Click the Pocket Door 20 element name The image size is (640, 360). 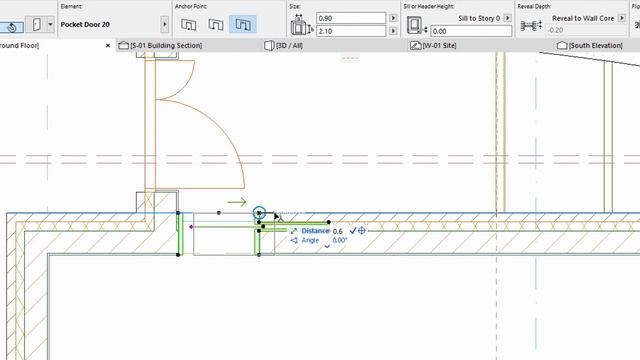[85, 24]
